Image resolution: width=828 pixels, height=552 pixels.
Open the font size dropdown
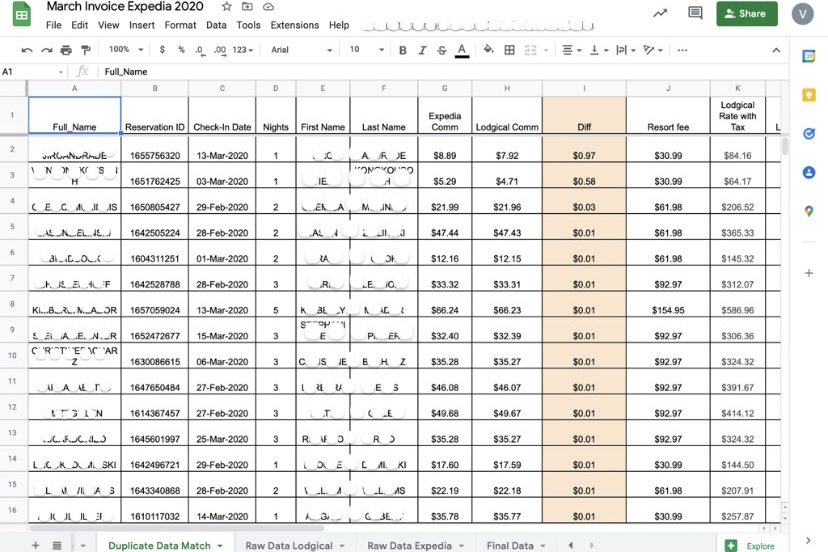pyautogui.click(x=366, y=50)
